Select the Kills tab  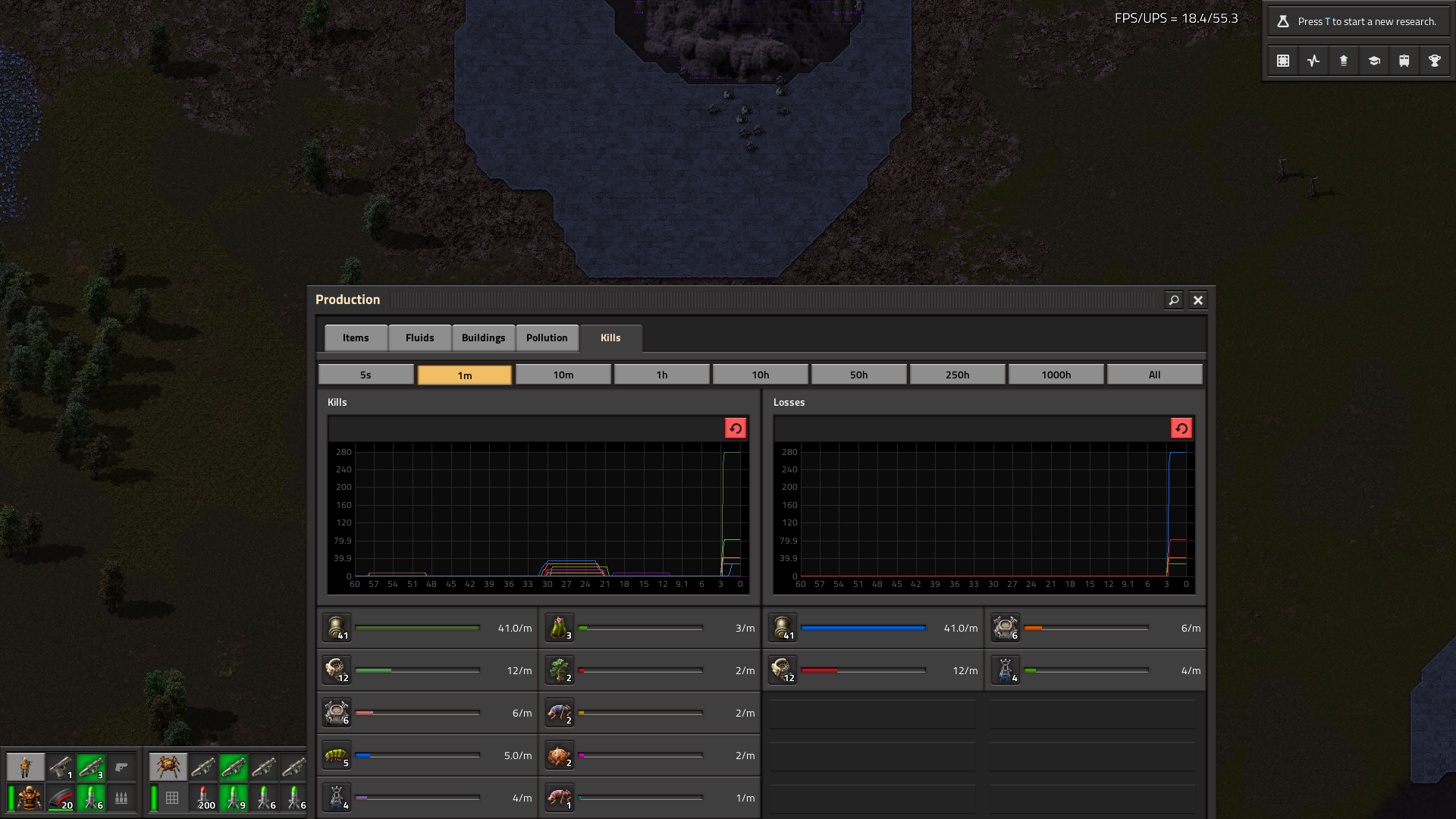pos(611,338)
